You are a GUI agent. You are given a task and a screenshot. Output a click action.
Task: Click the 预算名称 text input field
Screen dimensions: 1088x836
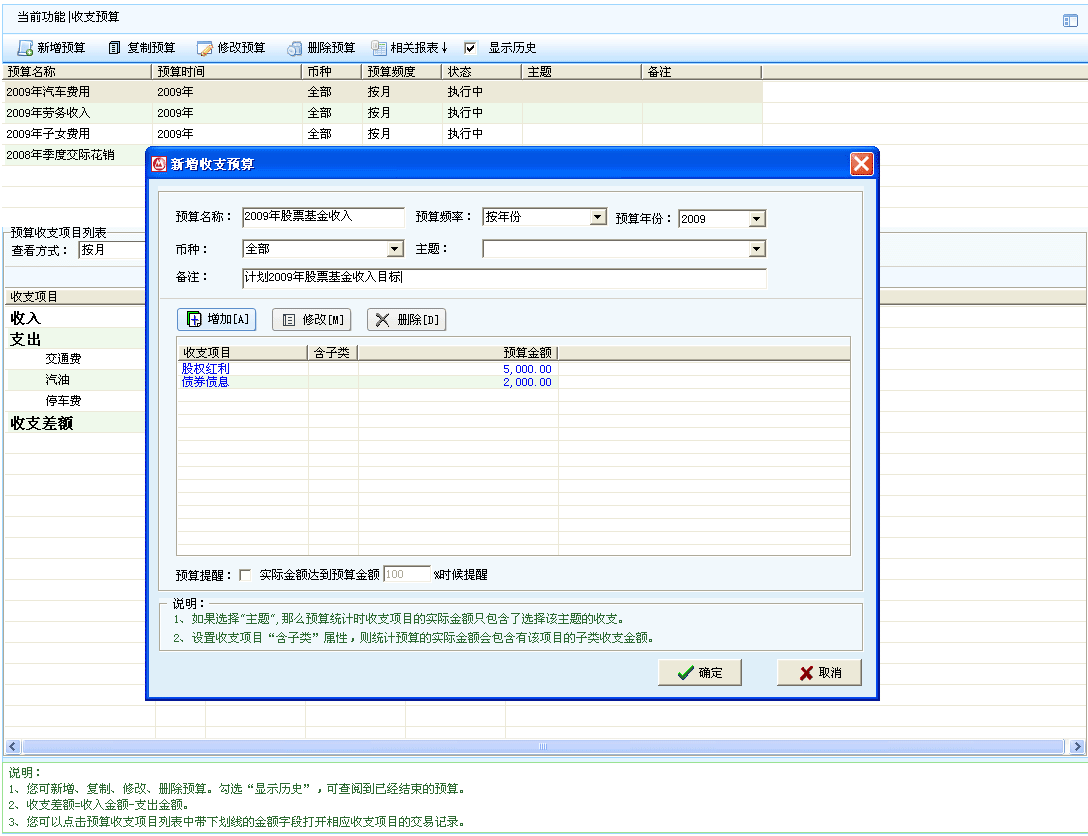(x=323, y=217)
